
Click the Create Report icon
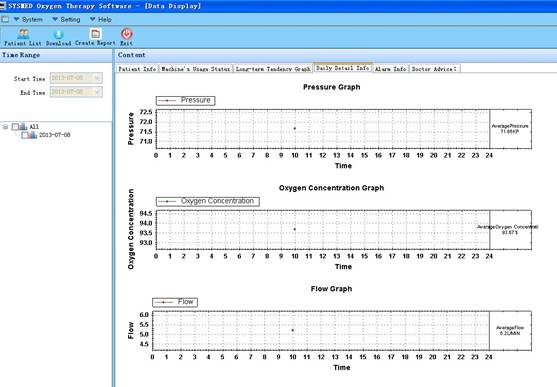pos(95,34)
